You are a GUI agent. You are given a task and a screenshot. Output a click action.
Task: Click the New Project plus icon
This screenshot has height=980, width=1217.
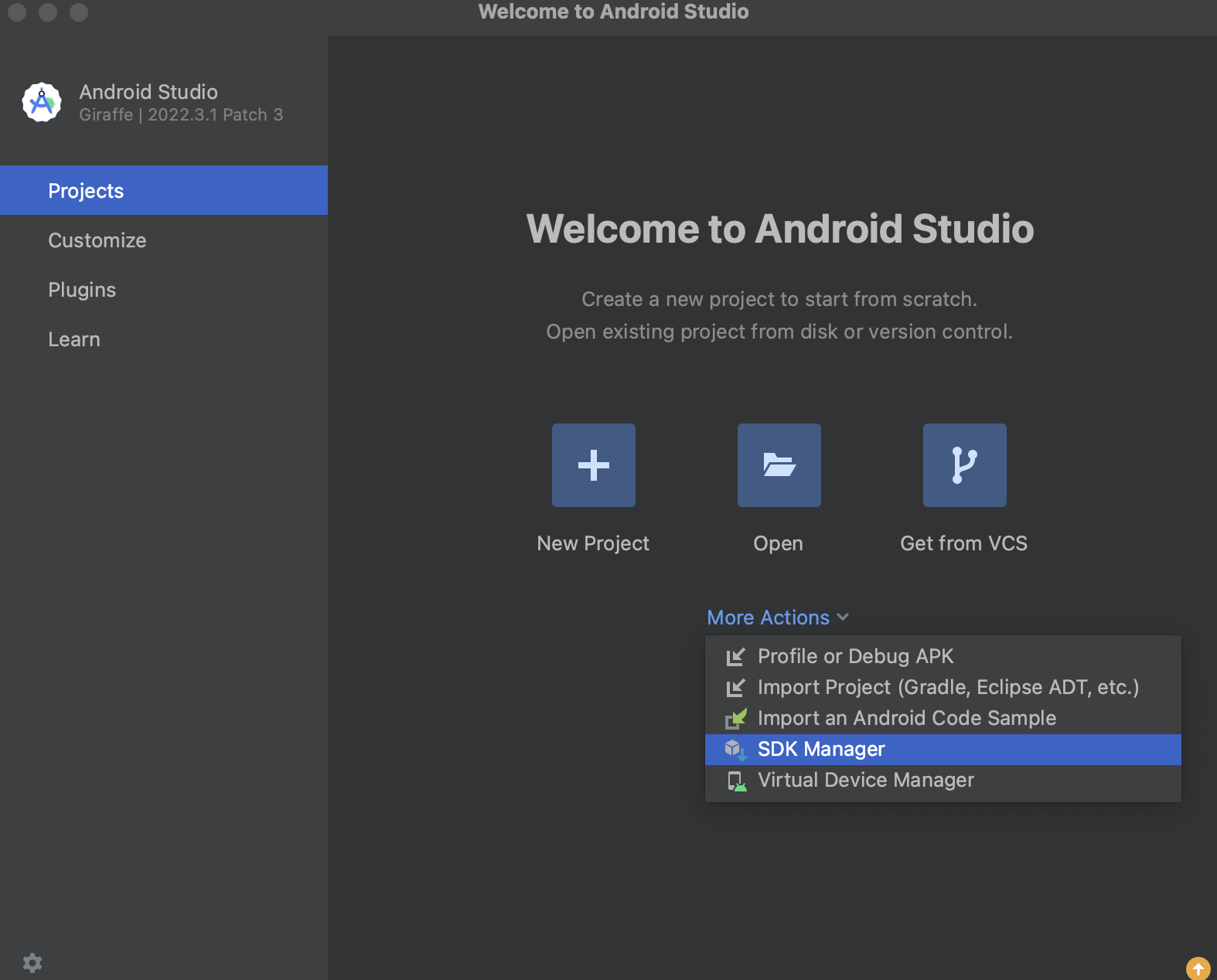(x=594, y=465)
